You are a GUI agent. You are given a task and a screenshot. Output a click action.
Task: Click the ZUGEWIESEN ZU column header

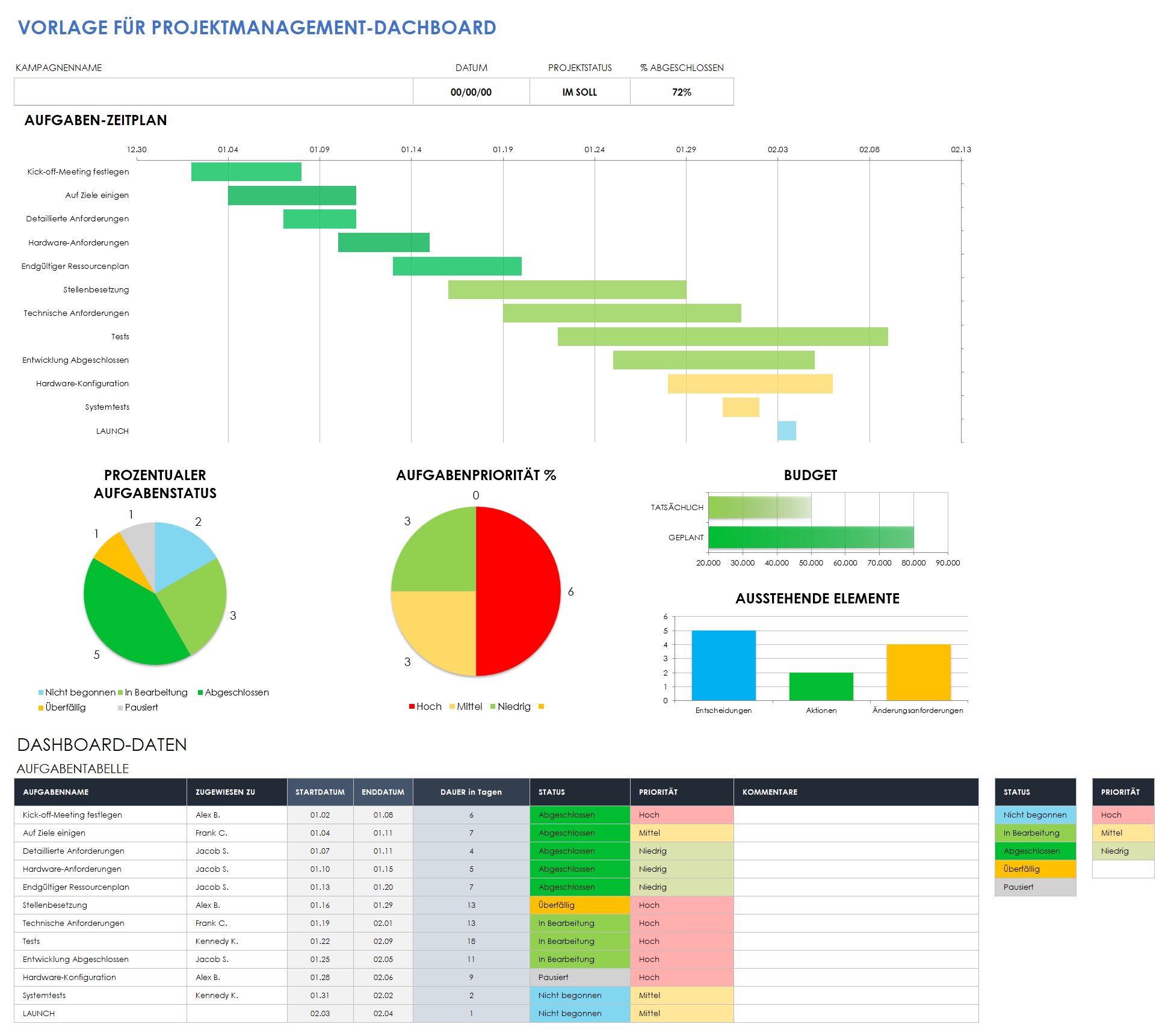tap(237, 792)
